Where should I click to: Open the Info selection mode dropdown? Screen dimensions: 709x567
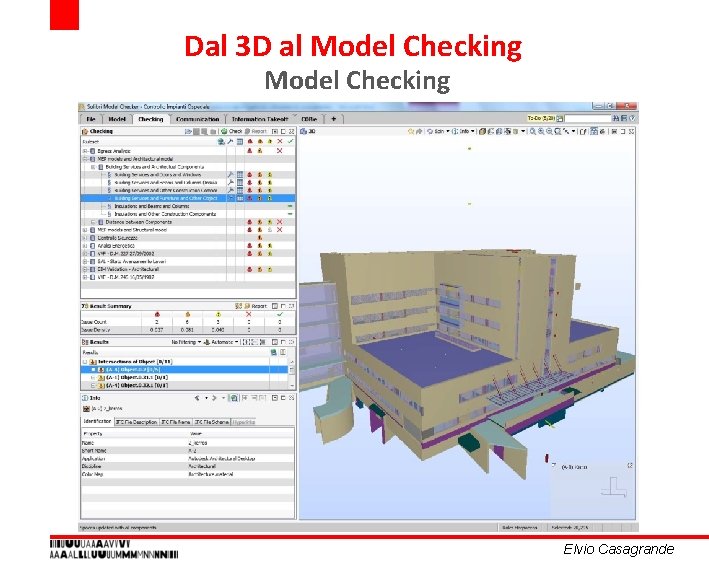[463, 131]
